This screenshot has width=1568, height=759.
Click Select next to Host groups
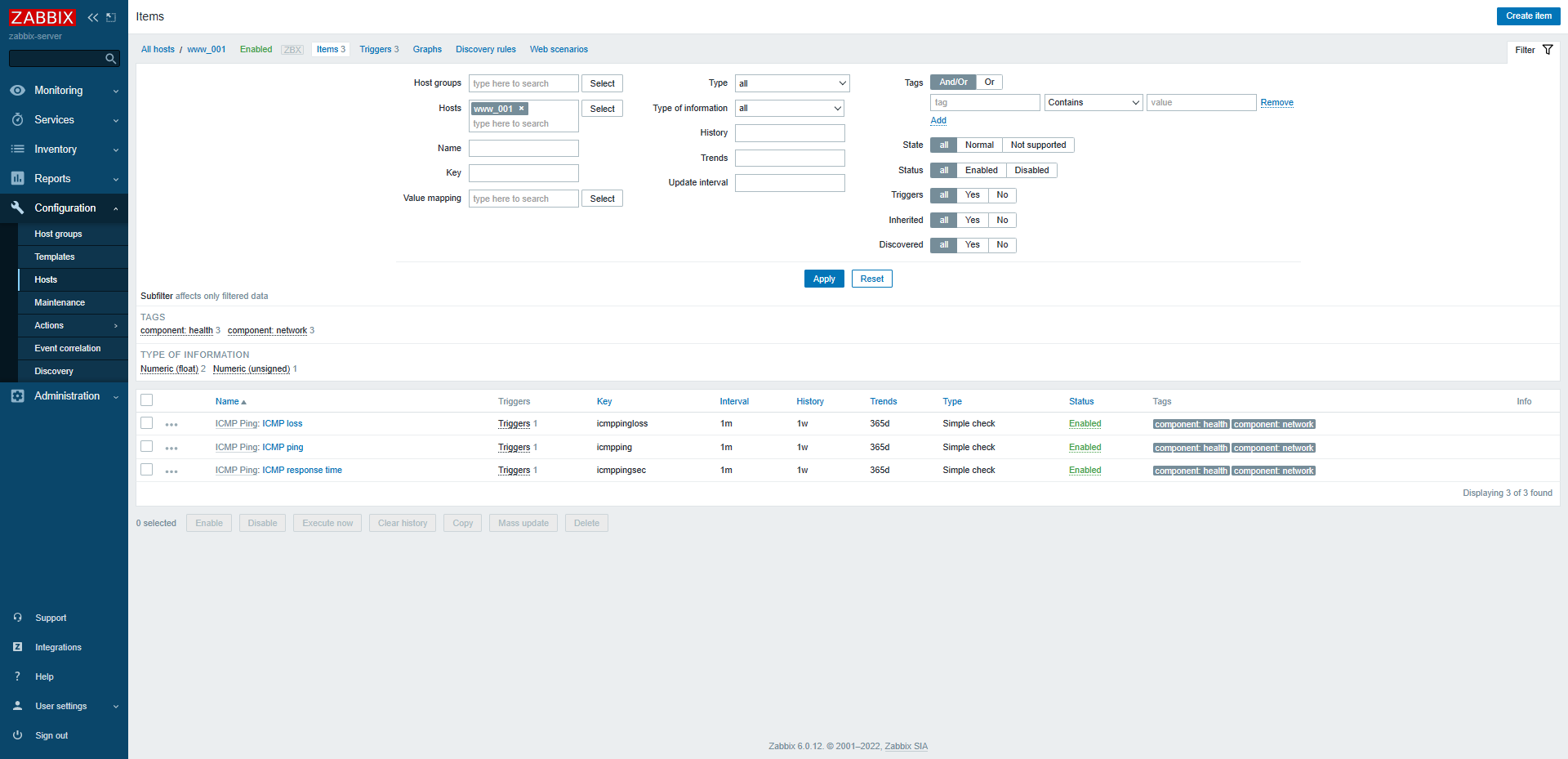pyautogui.click(x=602, y=84)
